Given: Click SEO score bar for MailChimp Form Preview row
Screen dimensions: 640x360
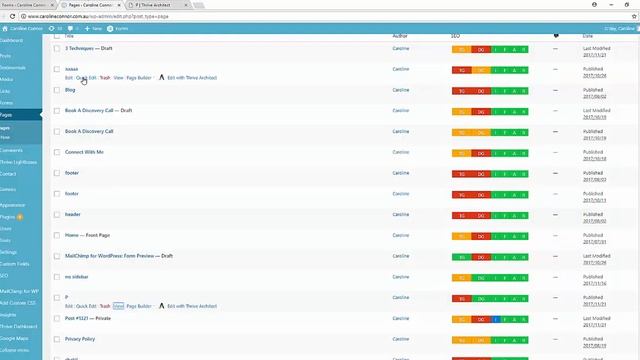Looking at the screenshot, I should coord(490,257).
